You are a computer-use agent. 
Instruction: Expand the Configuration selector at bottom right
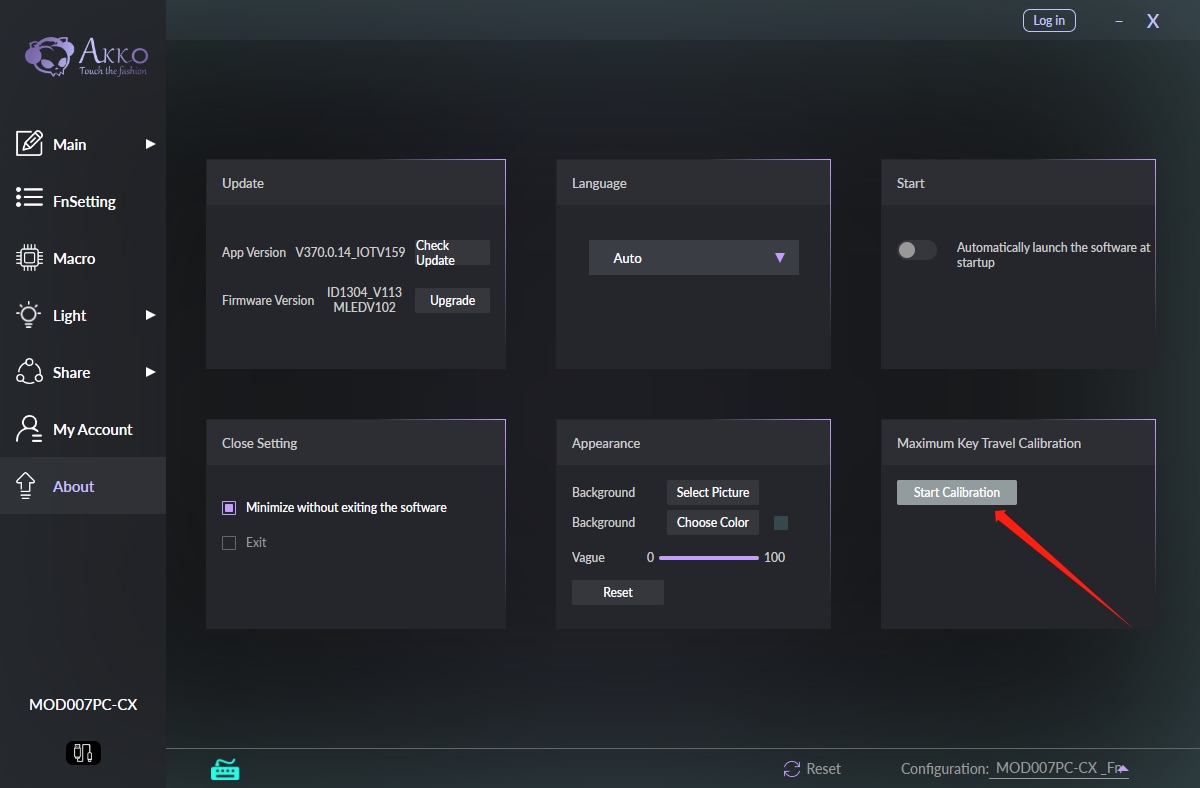pos(1123,768)
